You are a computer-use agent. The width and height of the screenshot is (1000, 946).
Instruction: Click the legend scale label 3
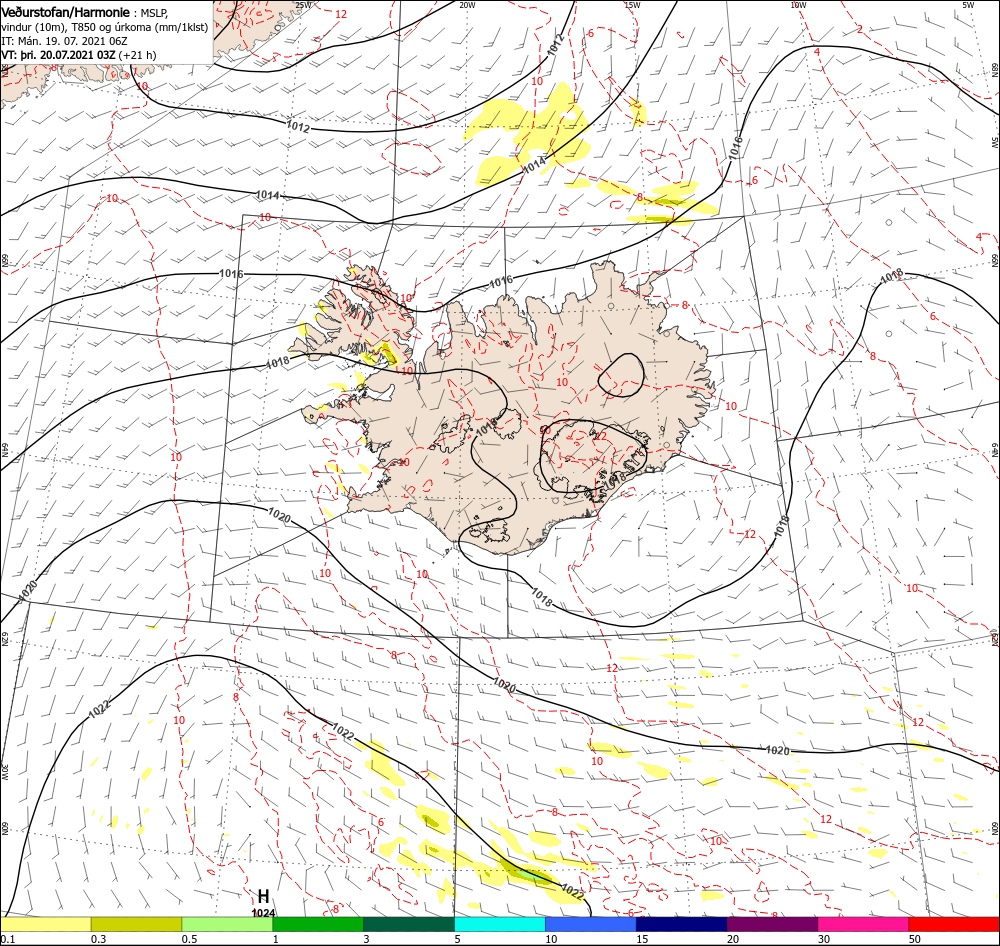click(366, 939)
